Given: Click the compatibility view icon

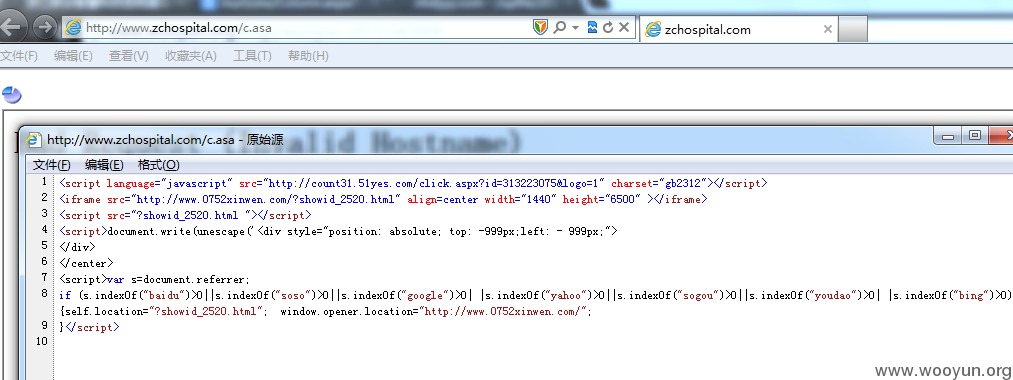Looking at the screenshot, I should pos(592,27).
